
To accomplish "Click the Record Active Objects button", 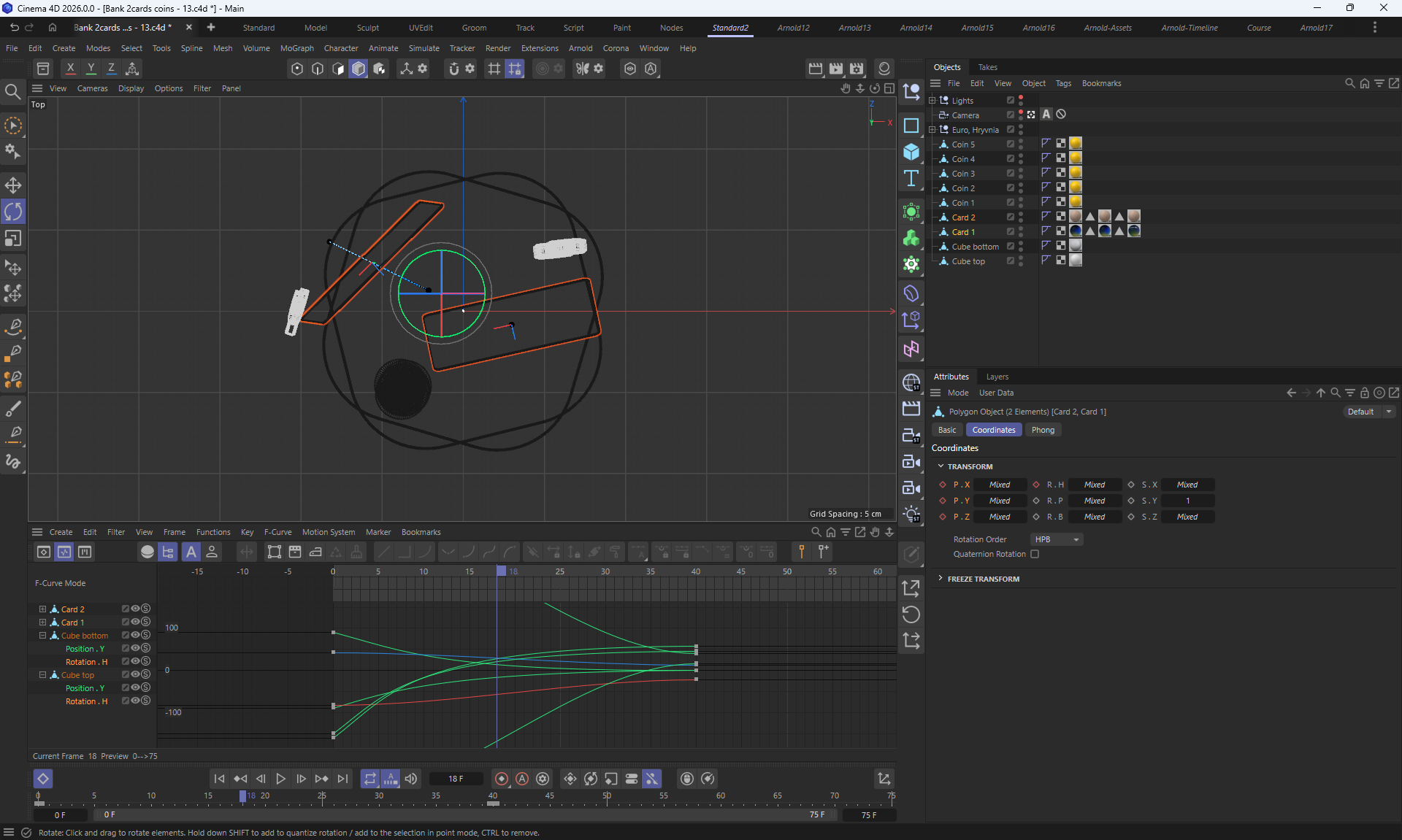I will (x=501, y=779).
